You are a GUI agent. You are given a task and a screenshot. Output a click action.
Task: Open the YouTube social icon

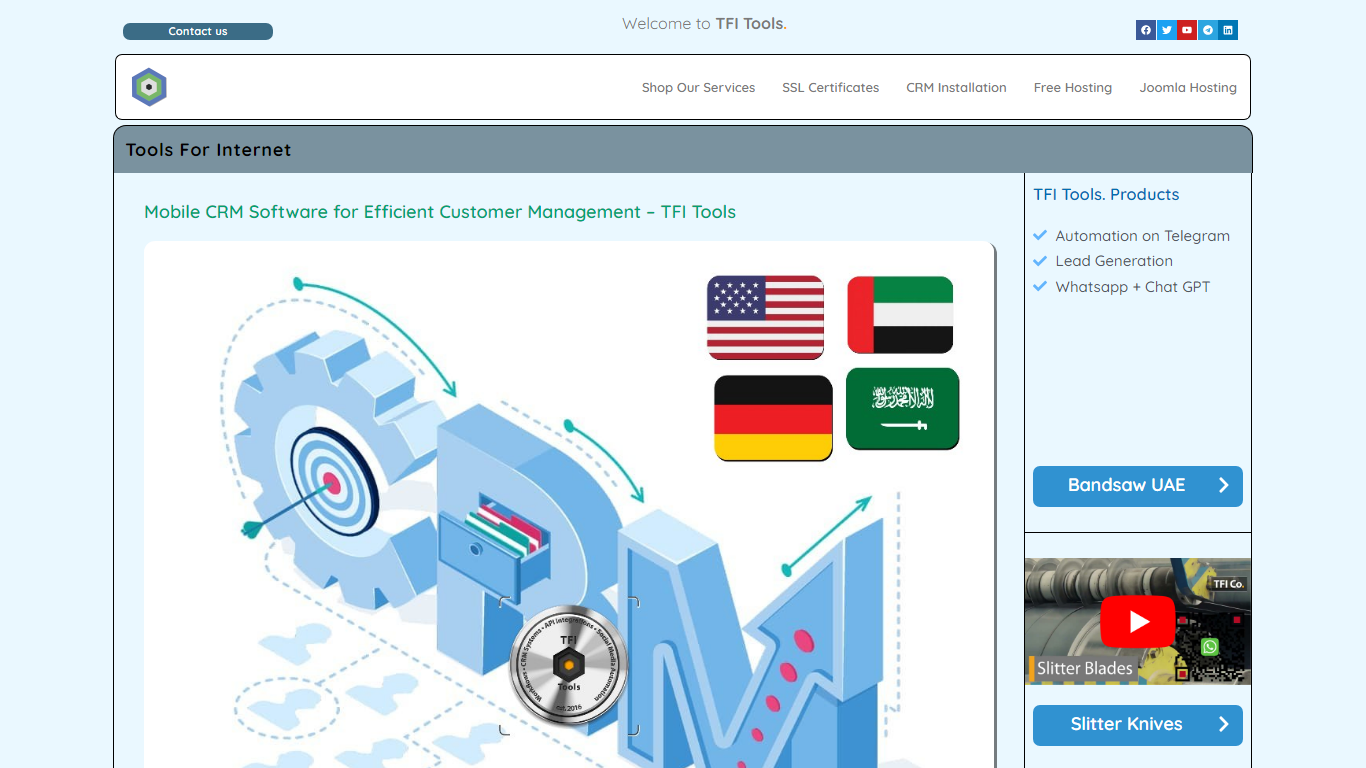[1187, 30]
